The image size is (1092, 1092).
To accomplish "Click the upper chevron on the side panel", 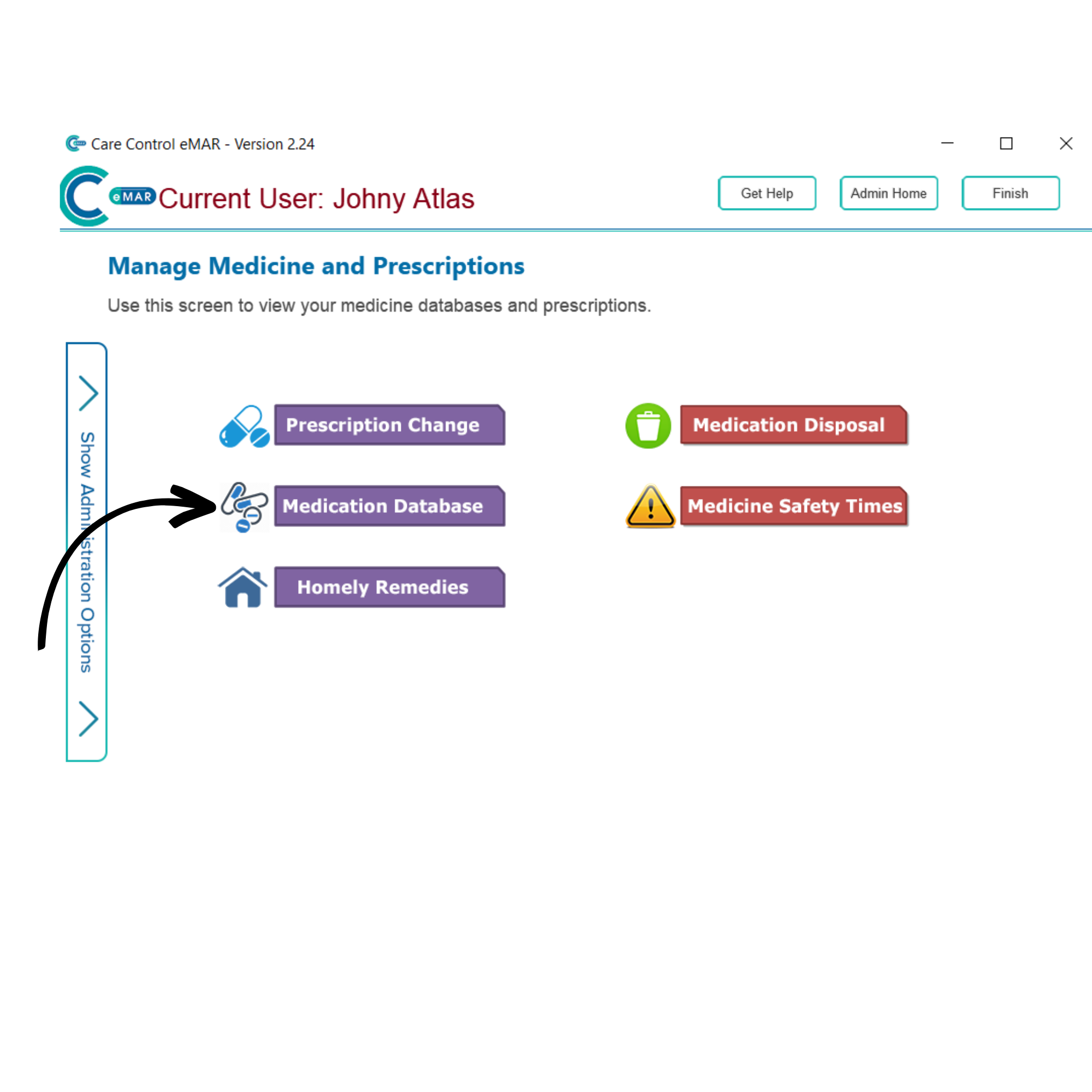I will click(x=88, y=393).
